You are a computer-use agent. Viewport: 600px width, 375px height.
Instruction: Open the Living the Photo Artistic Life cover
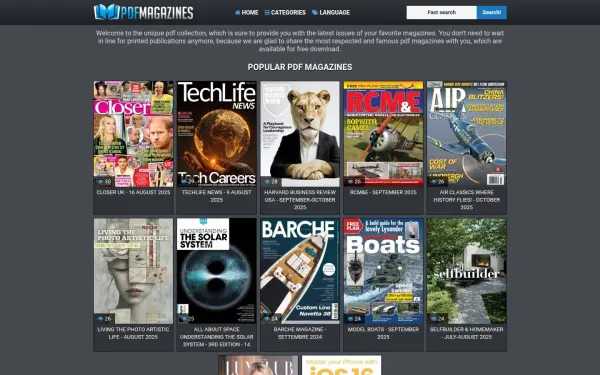[x=134, y=271]
